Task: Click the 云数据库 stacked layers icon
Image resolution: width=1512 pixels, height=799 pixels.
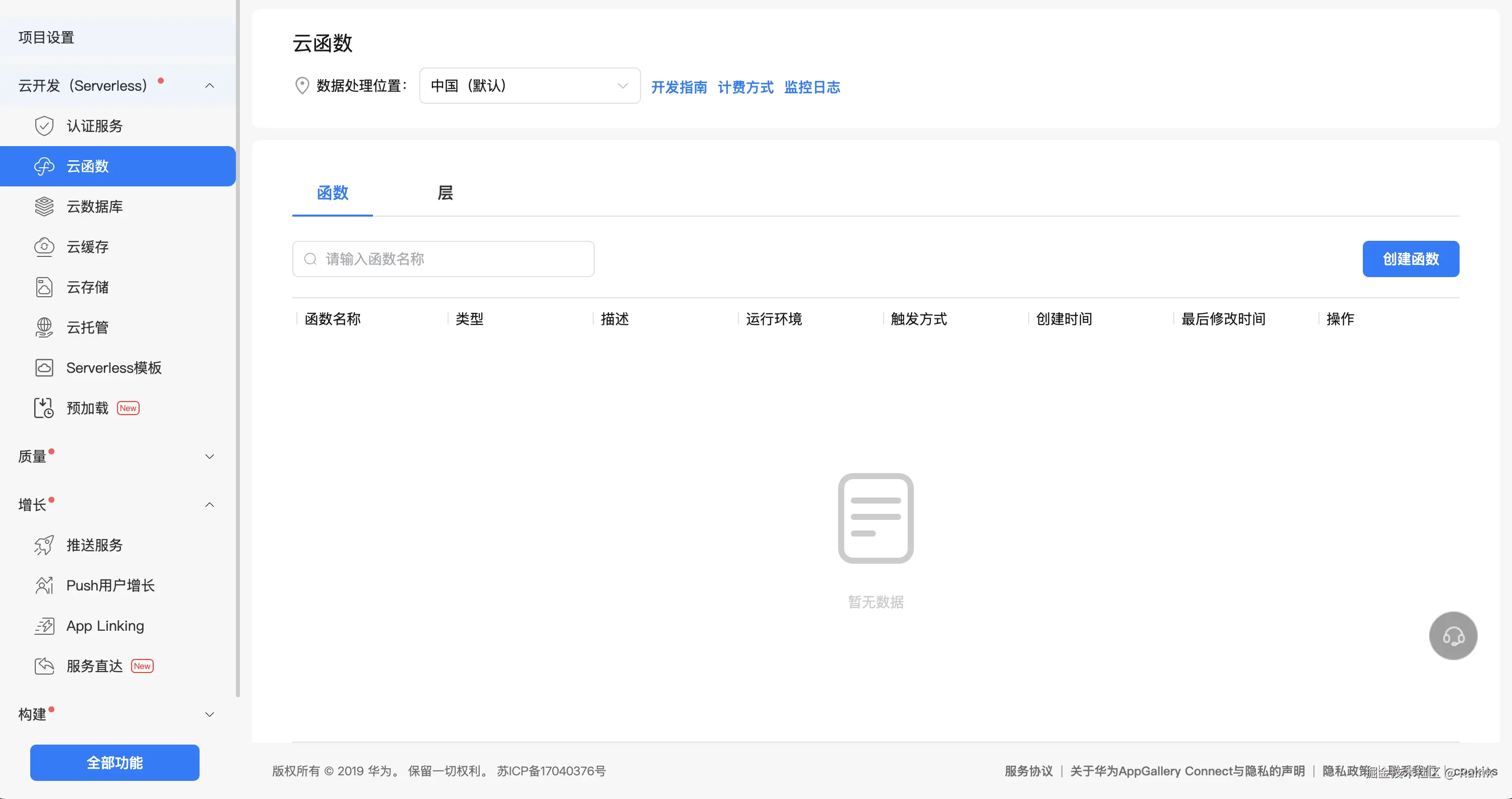Action: point(44,207)
